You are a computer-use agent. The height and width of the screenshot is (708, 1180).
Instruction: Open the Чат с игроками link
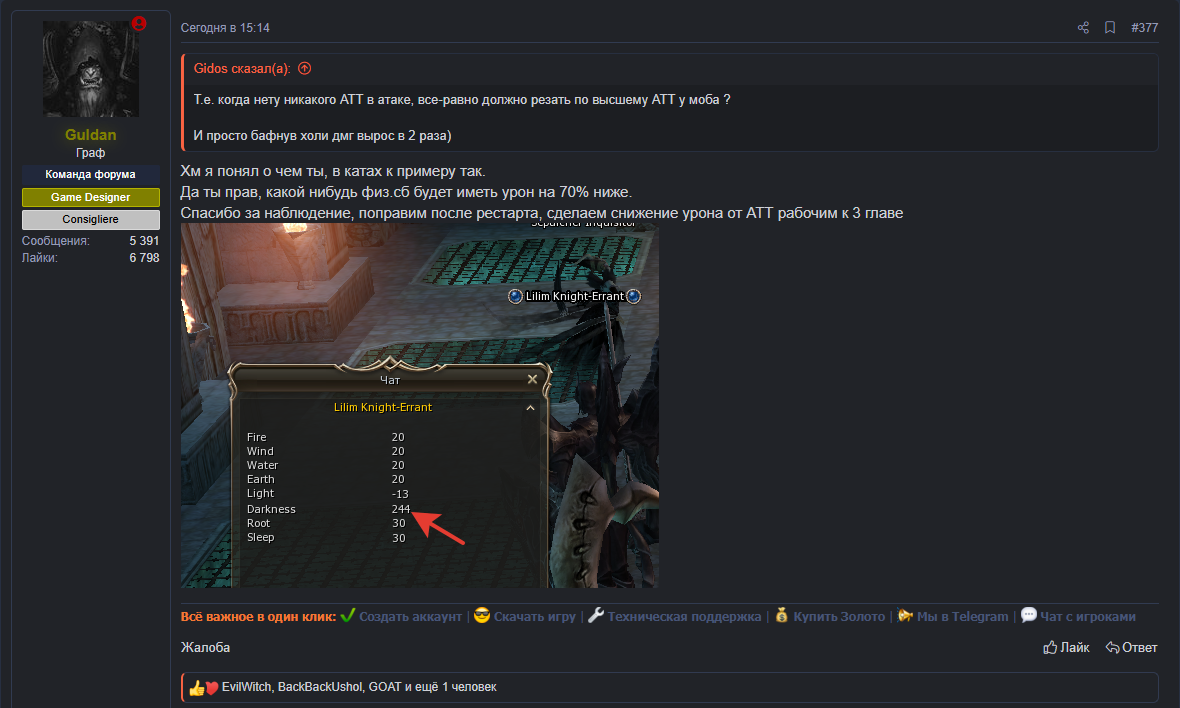(1087, 617)
